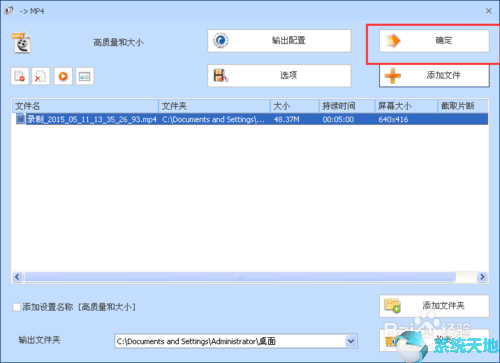Click the 确定 confirm button
Screen dimensions: 500x363
click(x=434, y=41)
